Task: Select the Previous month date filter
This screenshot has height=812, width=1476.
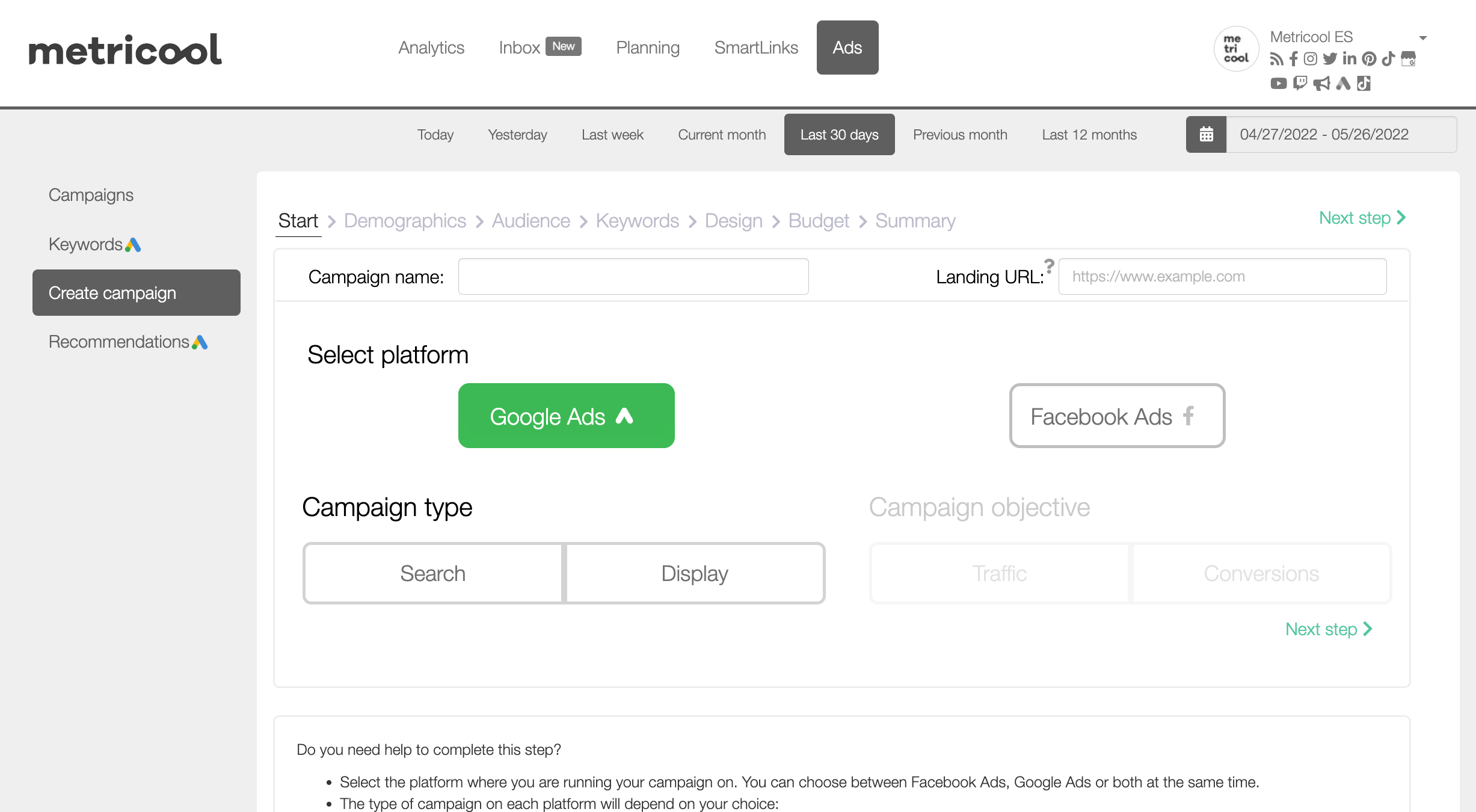Action: click(x=960, y=135)
